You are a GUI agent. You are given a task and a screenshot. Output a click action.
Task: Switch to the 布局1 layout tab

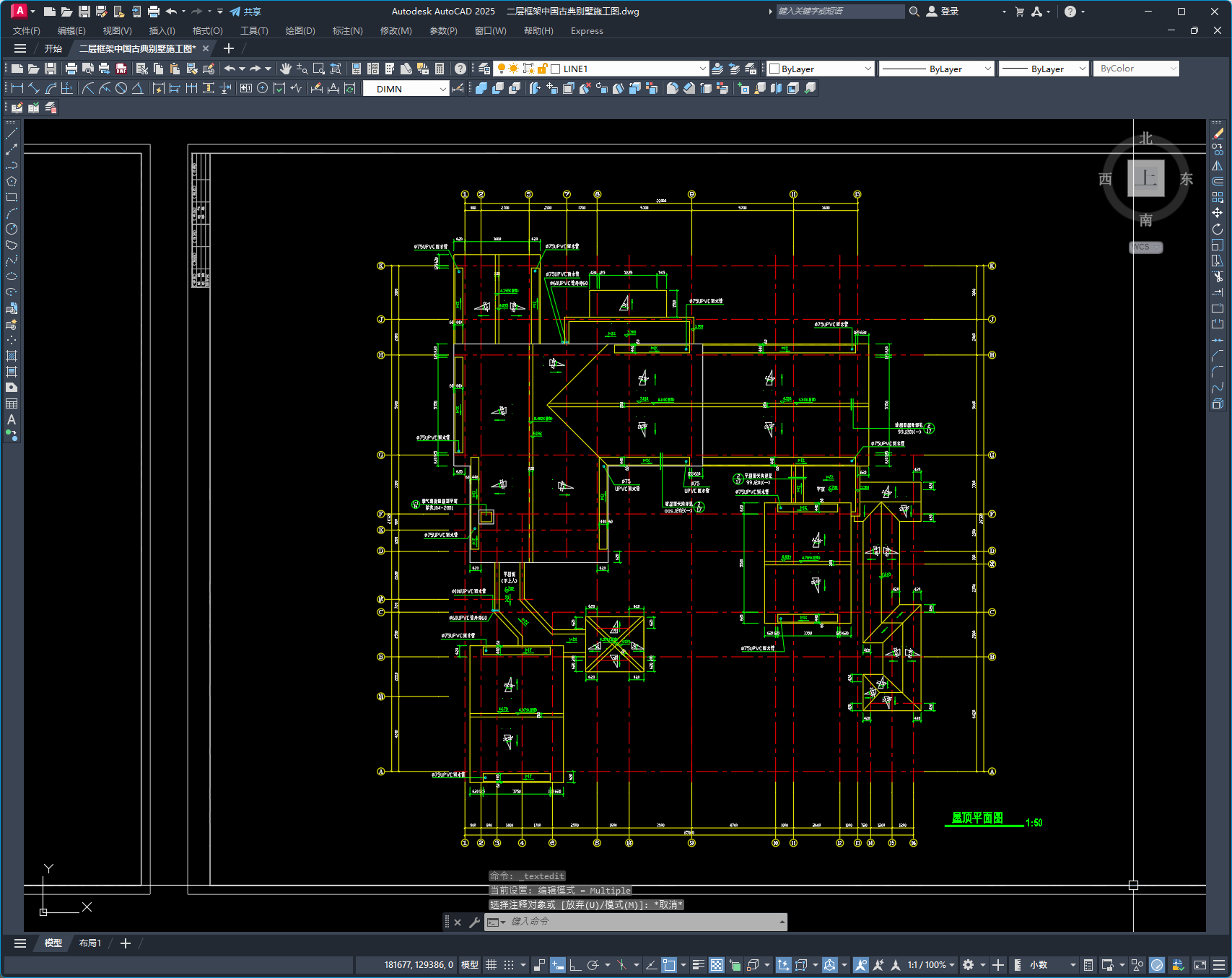coord(90,943)
